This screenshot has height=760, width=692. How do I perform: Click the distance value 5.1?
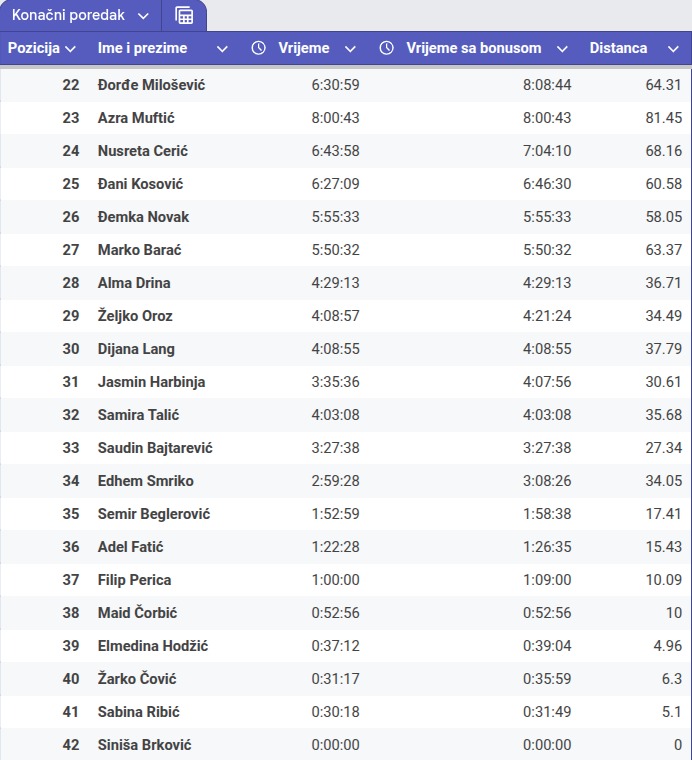[672, 711]
